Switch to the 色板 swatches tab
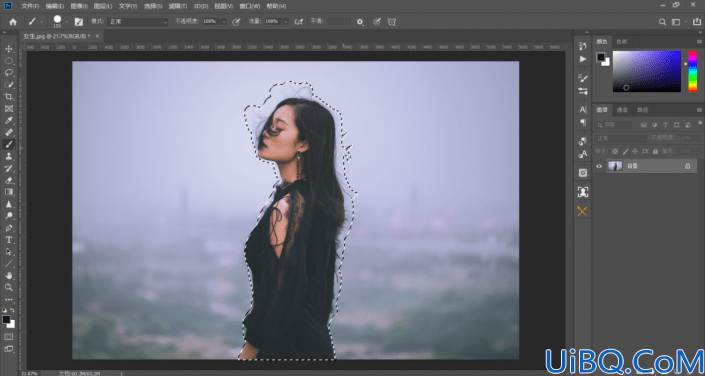Image resolution: width=705 pixels, height=376 pixels. (x=621, y=42)
